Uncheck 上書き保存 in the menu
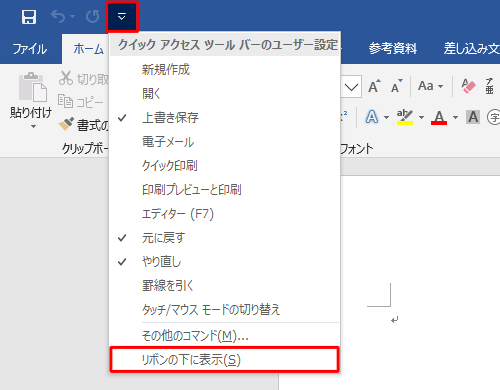500x390 pixels. coord(225,117)
